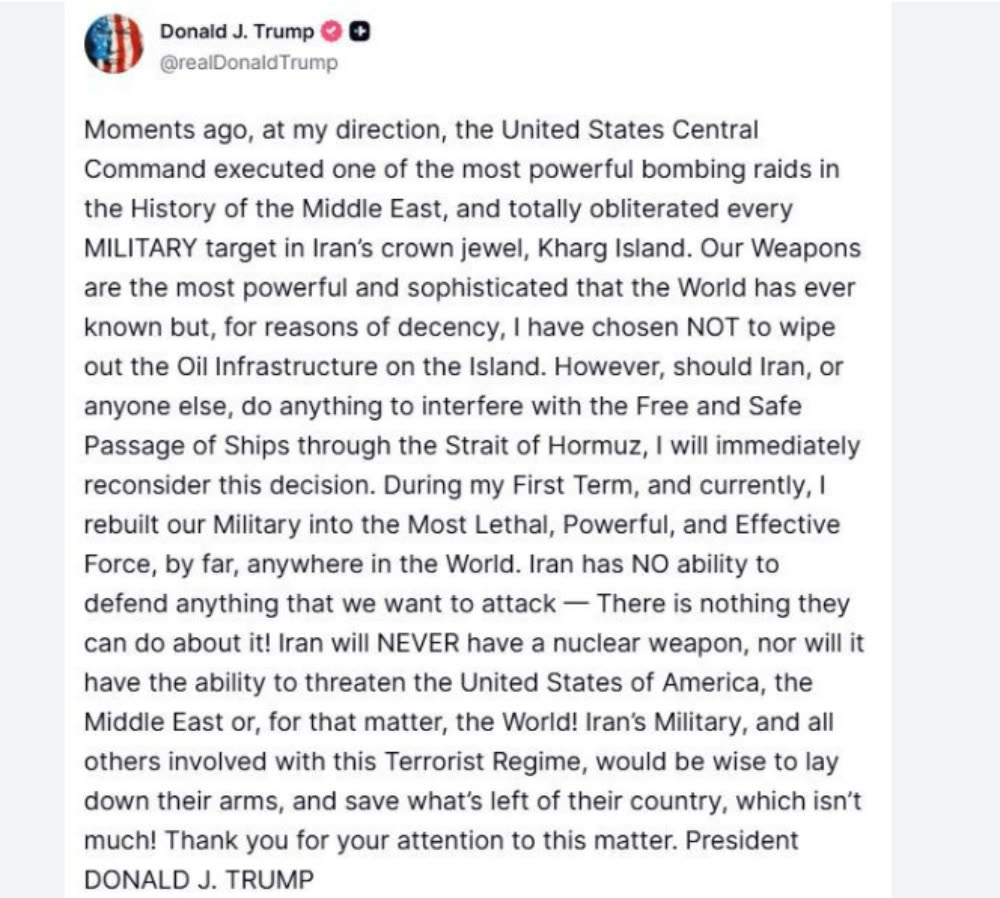Click the "DONALD J. TRUMP" signature line
Screen dimensions: 1000x898
point(198,881)
